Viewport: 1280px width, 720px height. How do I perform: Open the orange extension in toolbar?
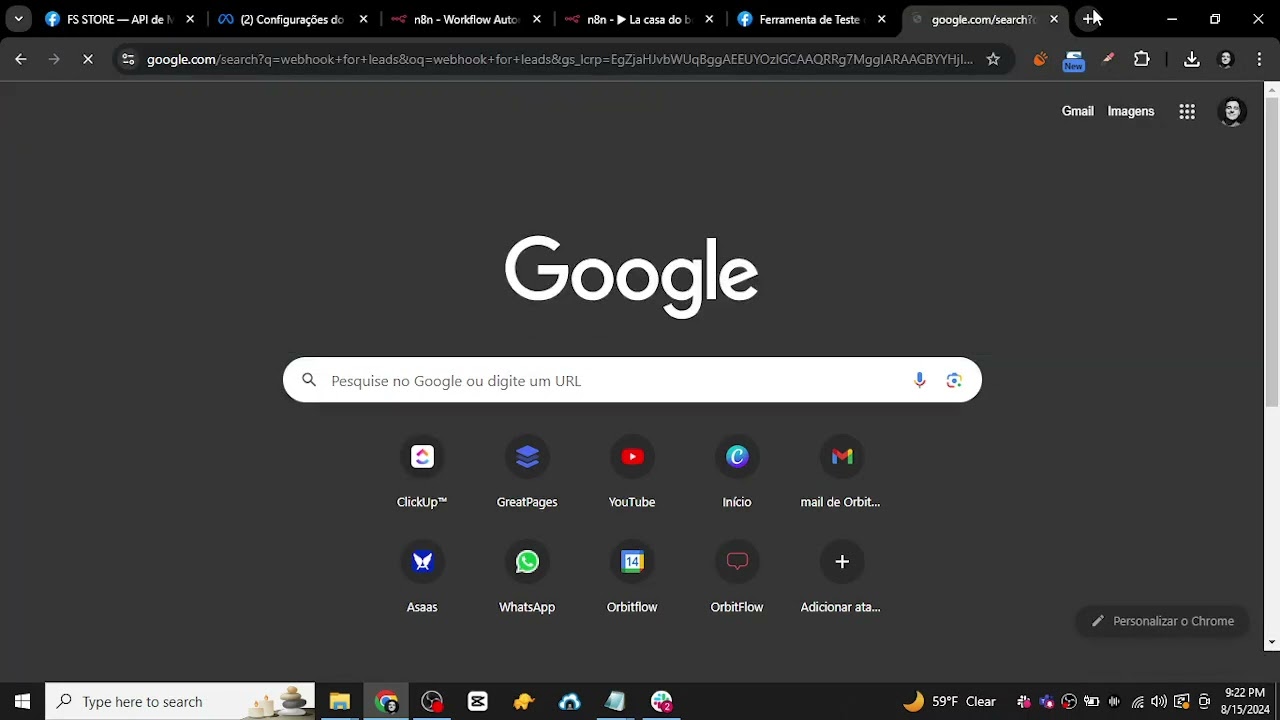coord(1040,60)
